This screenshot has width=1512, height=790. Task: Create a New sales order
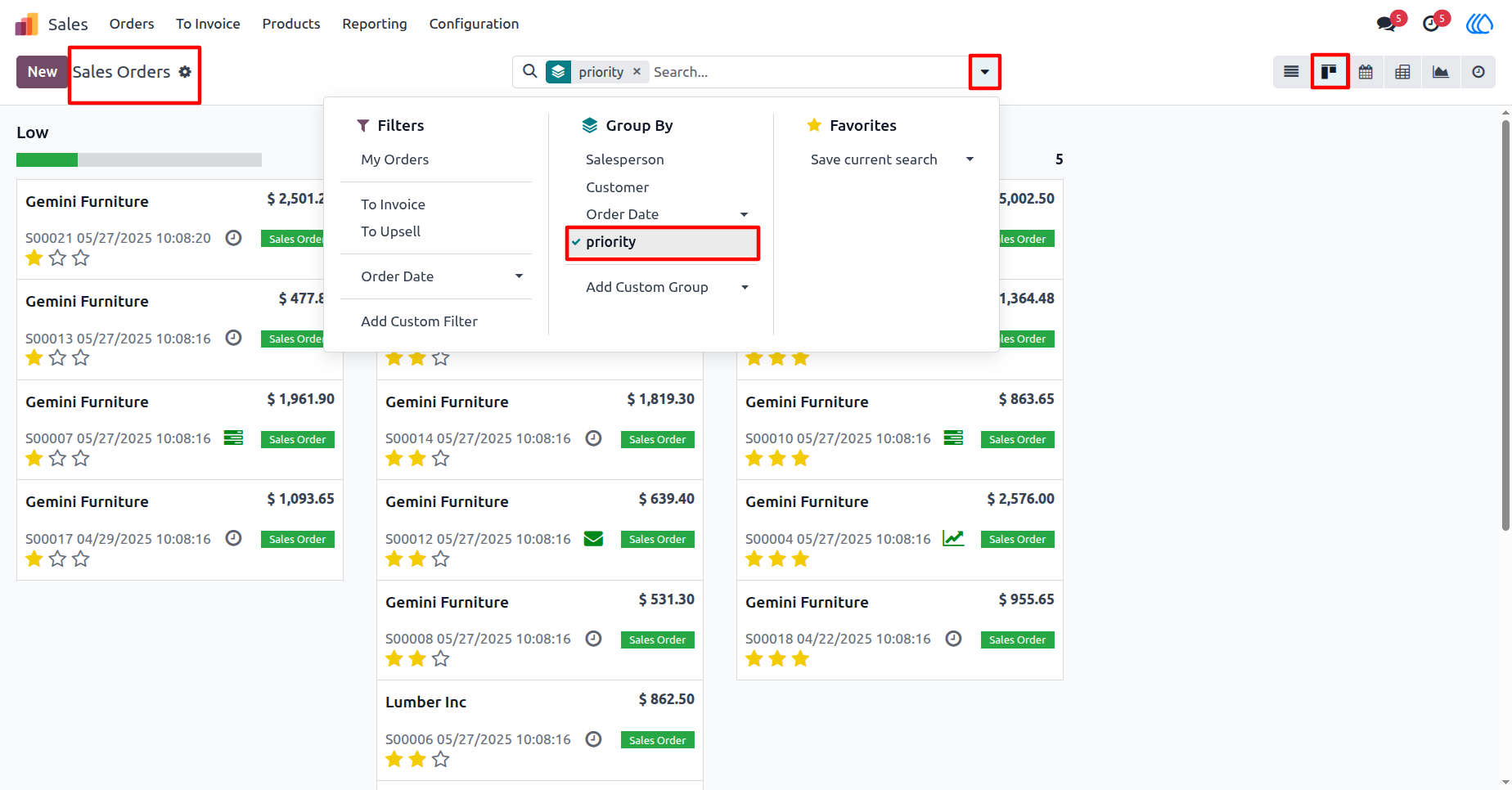(x=43, y=72)
